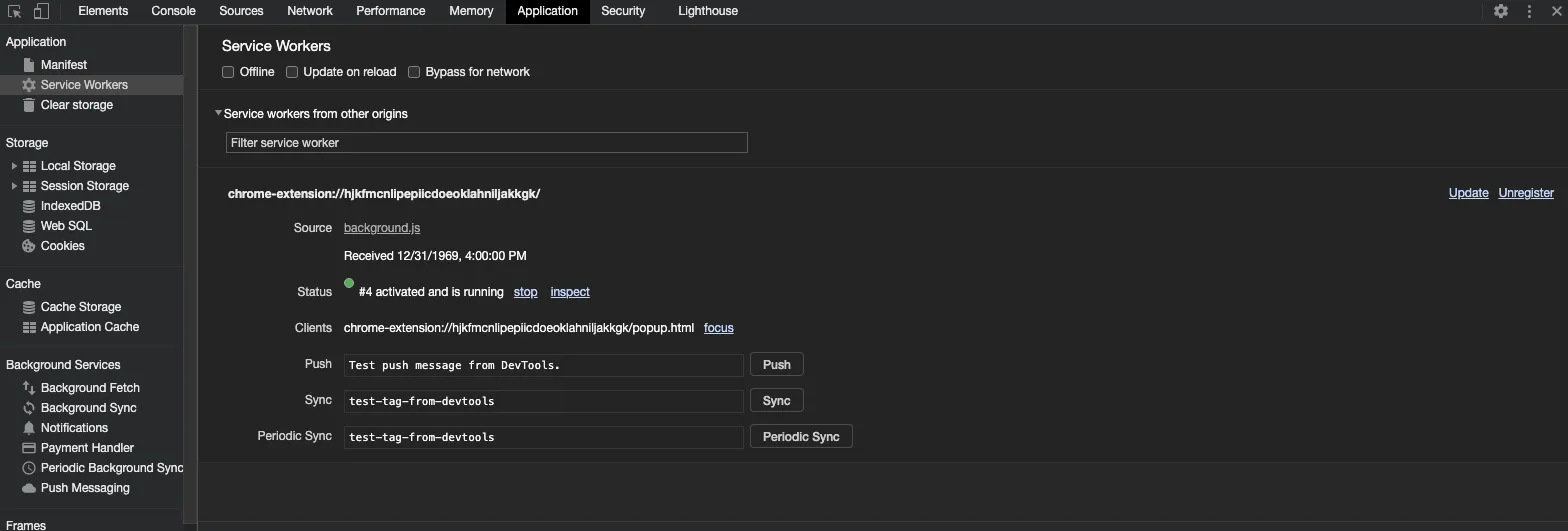Screen dimensions: 1568x531
Task: Open DevTools settings gear
Action: tap(1501, 11)
